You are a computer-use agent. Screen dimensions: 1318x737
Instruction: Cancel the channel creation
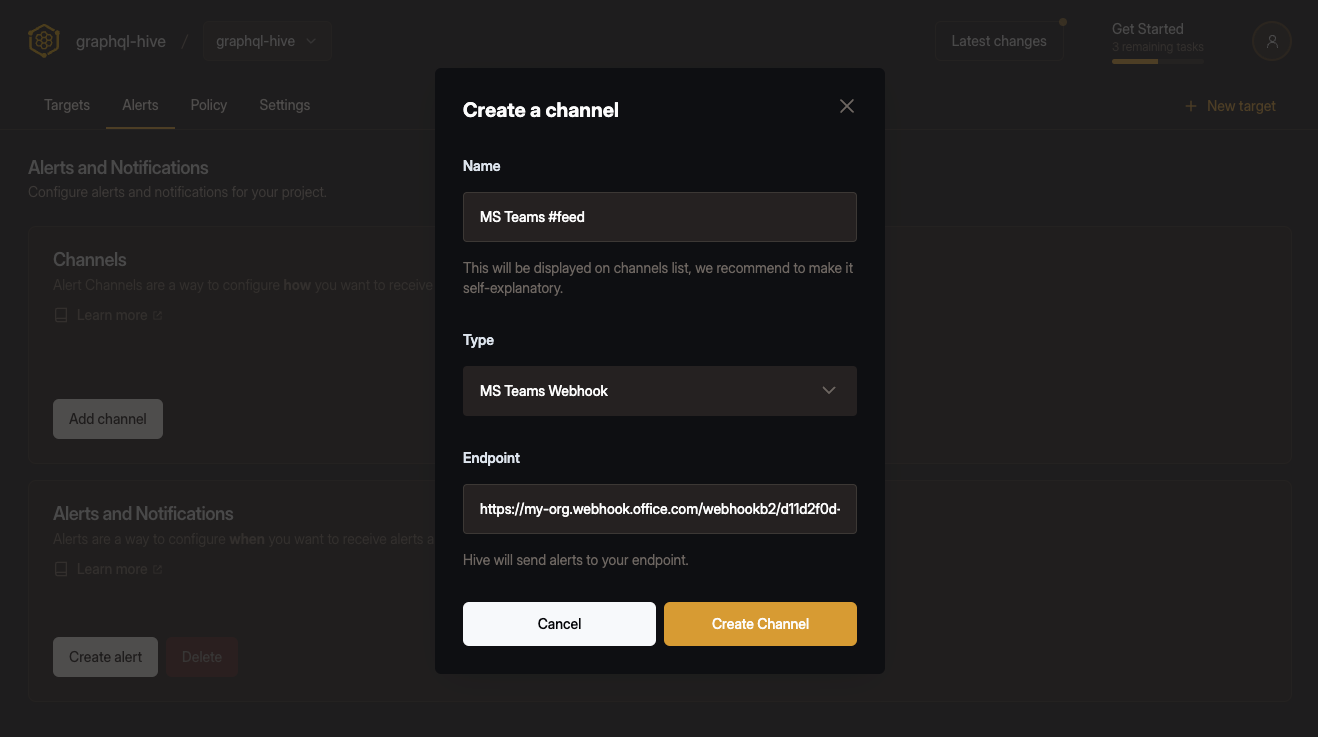558,623
